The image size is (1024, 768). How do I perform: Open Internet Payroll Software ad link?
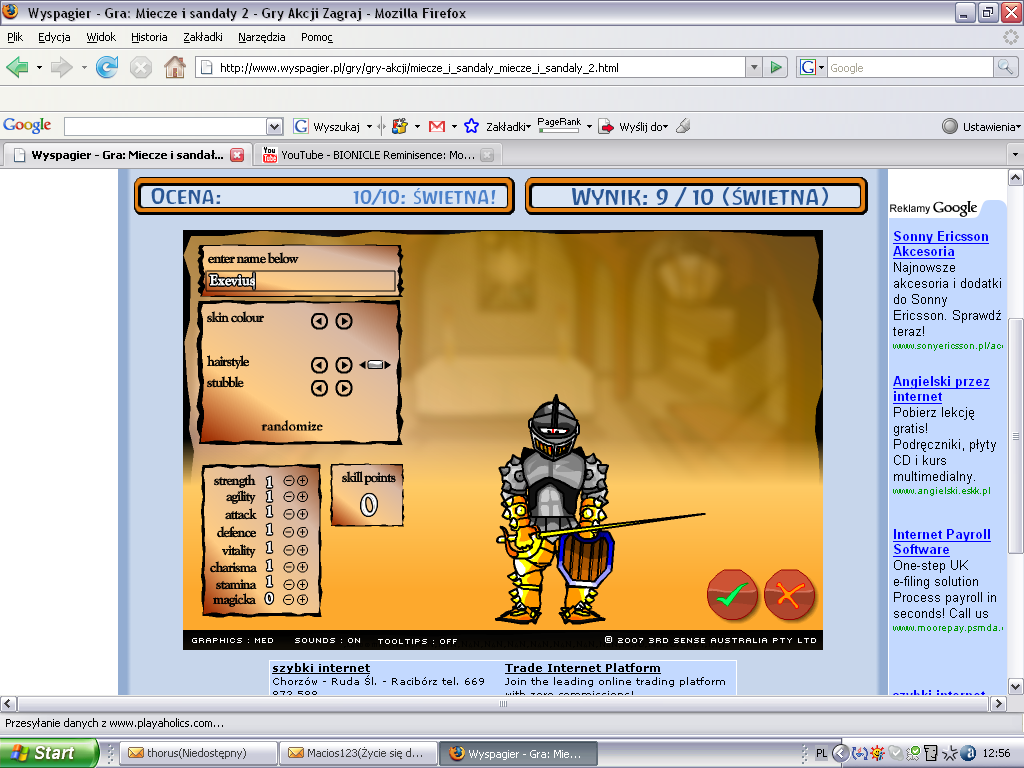coord(942,542)
